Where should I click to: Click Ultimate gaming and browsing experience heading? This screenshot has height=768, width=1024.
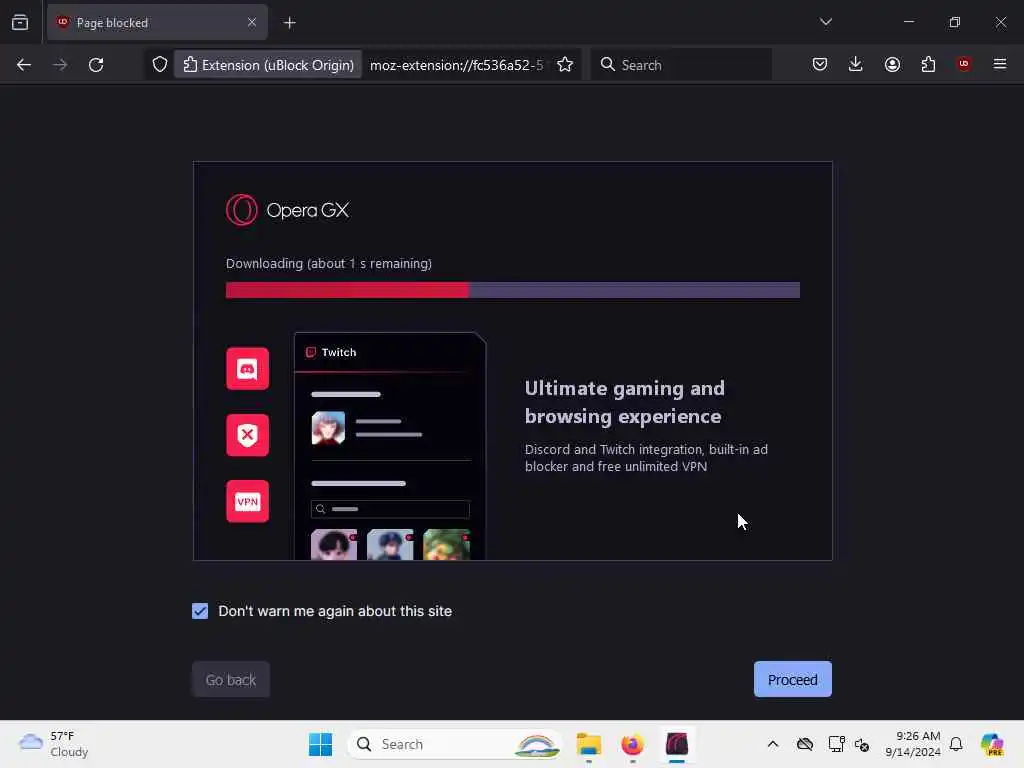pos(624,402)
